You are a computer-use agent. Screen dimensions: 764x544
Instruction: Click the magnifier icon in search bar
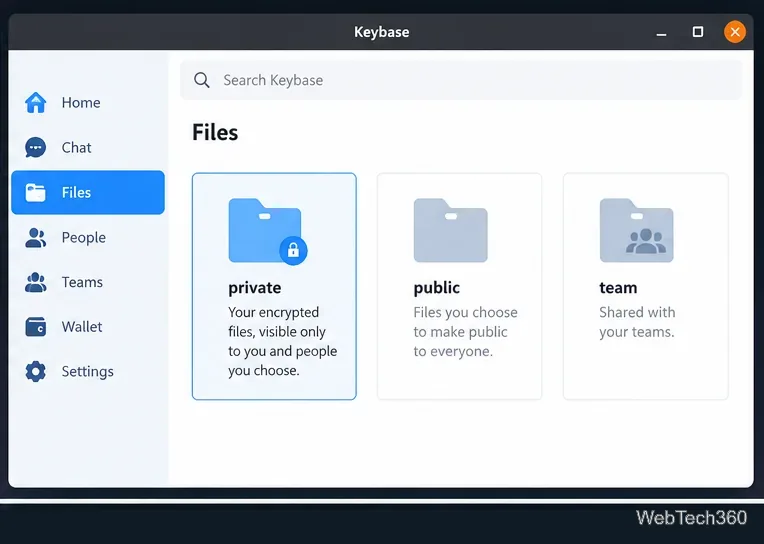pyautogui.click(x=202, y=80)
